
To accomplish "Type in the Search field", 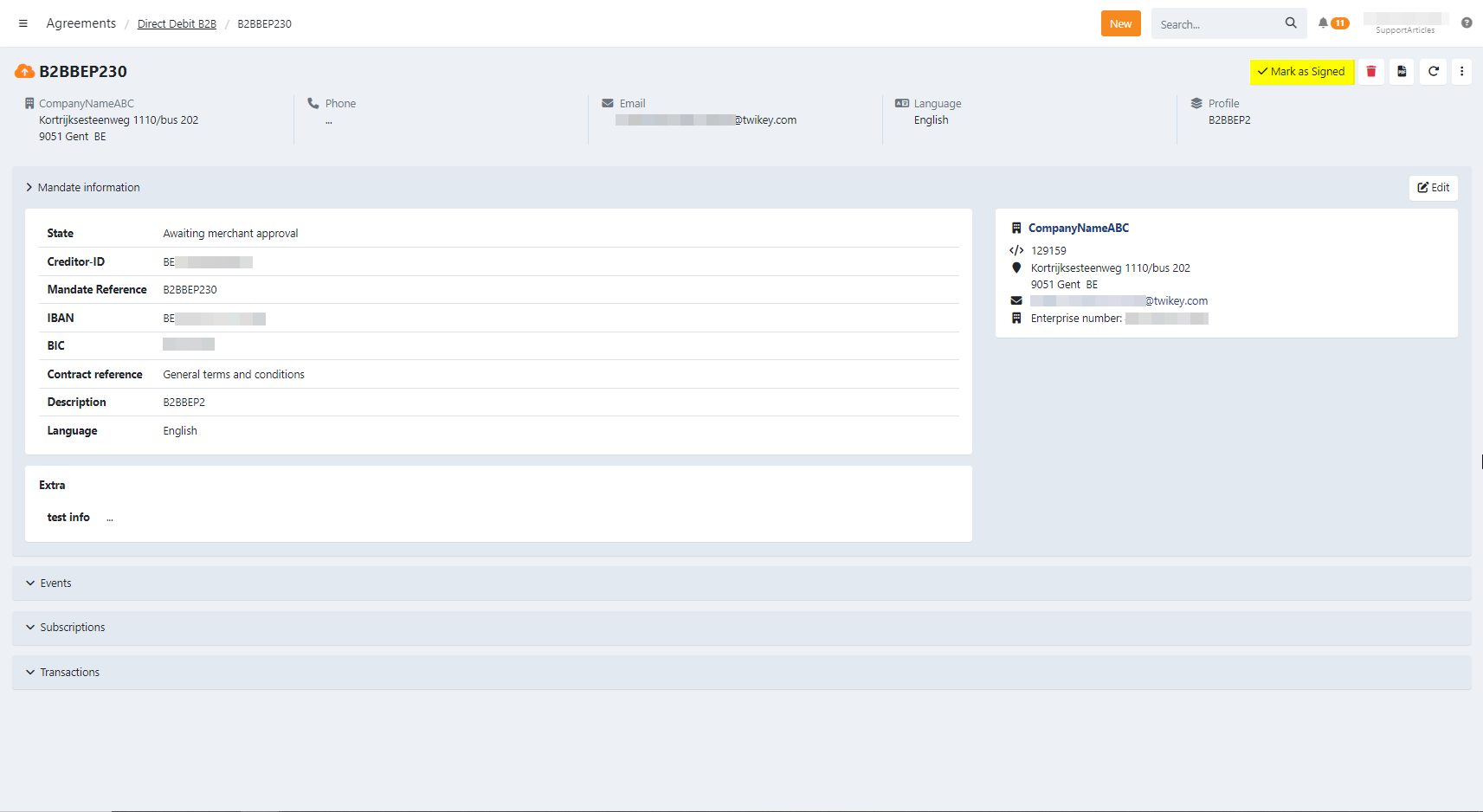I will point(1216,24).
